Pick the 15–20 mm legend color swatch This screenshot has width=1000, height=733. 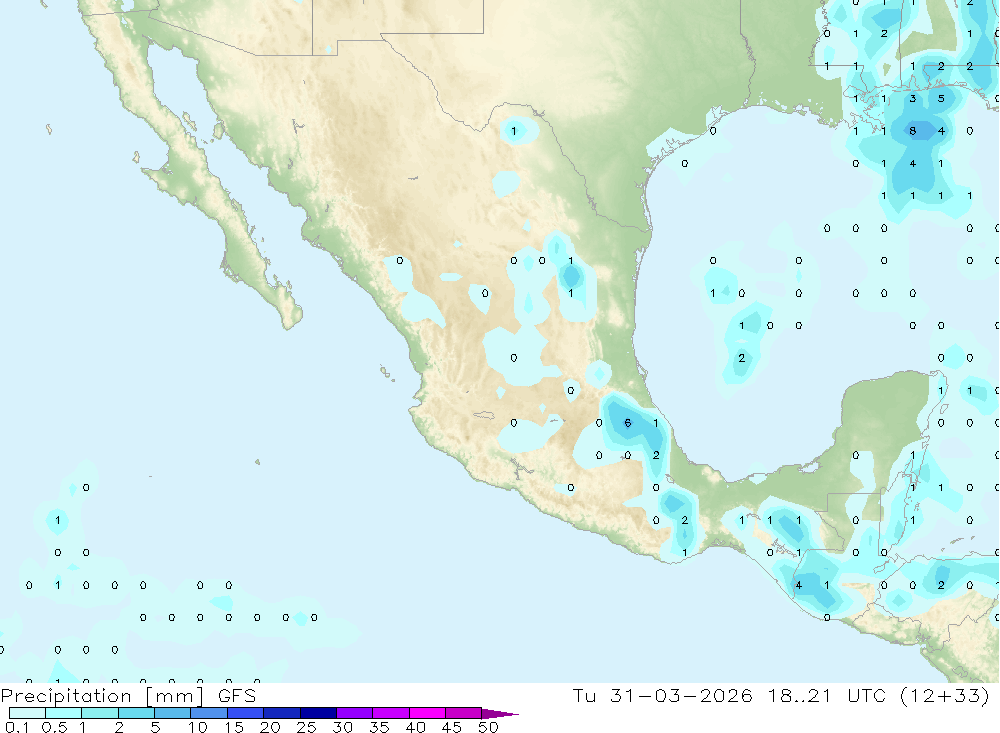pos(246,713)
